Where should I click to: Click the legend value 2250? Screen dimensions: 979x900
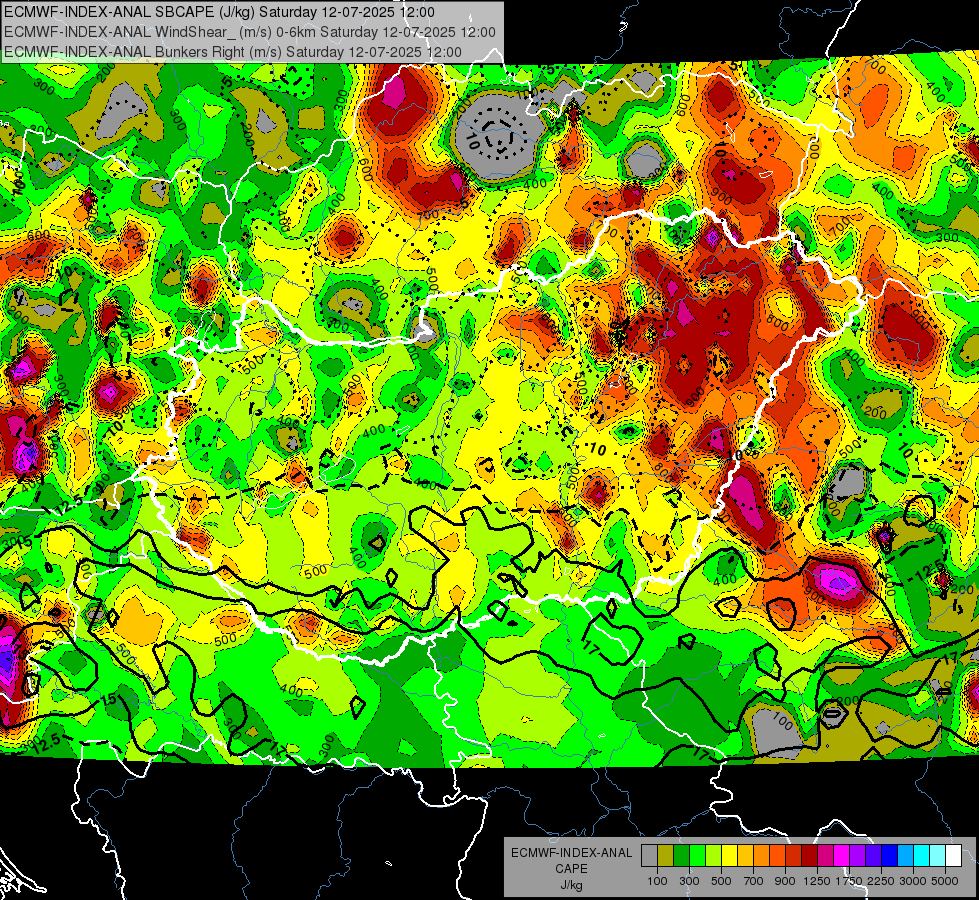(x=882, y=881)
